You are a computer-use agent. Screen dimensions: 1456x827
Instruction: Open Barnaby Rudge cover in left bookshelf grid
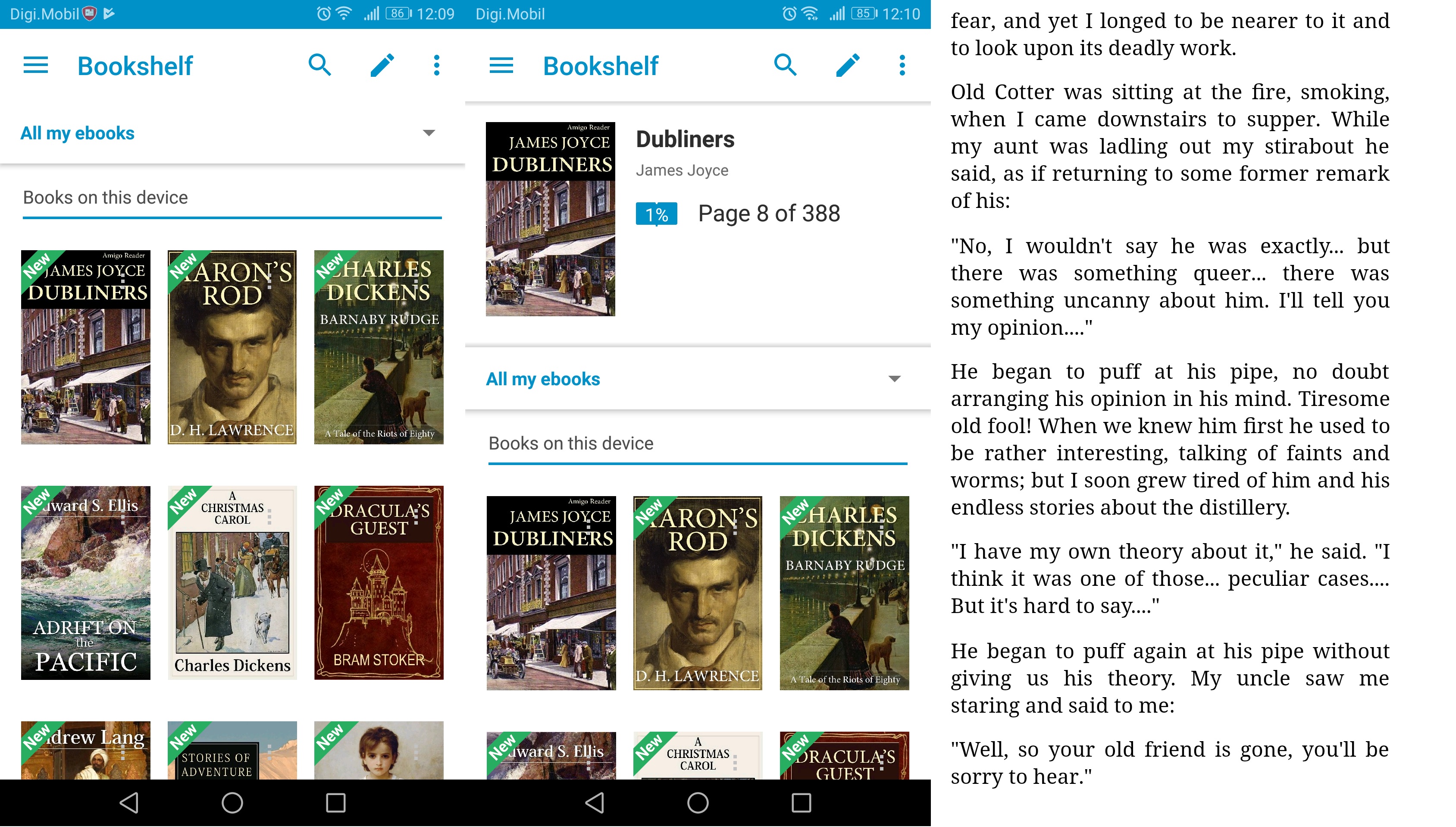[x=379, y=347]
